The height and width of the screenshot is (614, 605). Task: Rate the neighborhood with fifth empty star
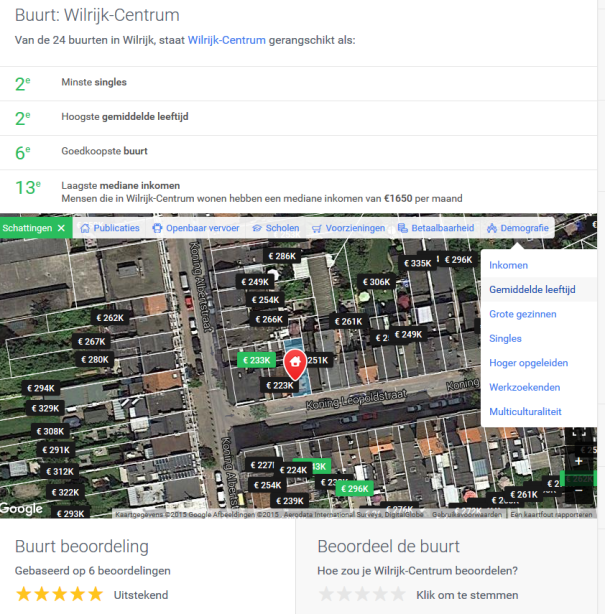398,594
